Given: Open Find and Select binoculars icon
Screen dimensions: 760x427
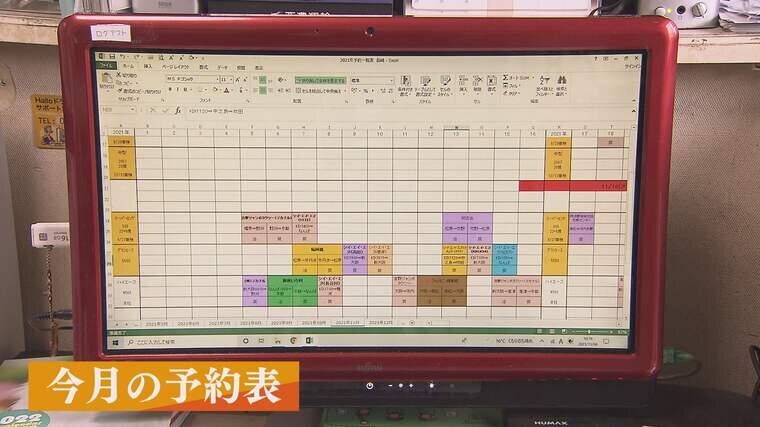Looking at the screenshot, I should click(x=562, y=80).
